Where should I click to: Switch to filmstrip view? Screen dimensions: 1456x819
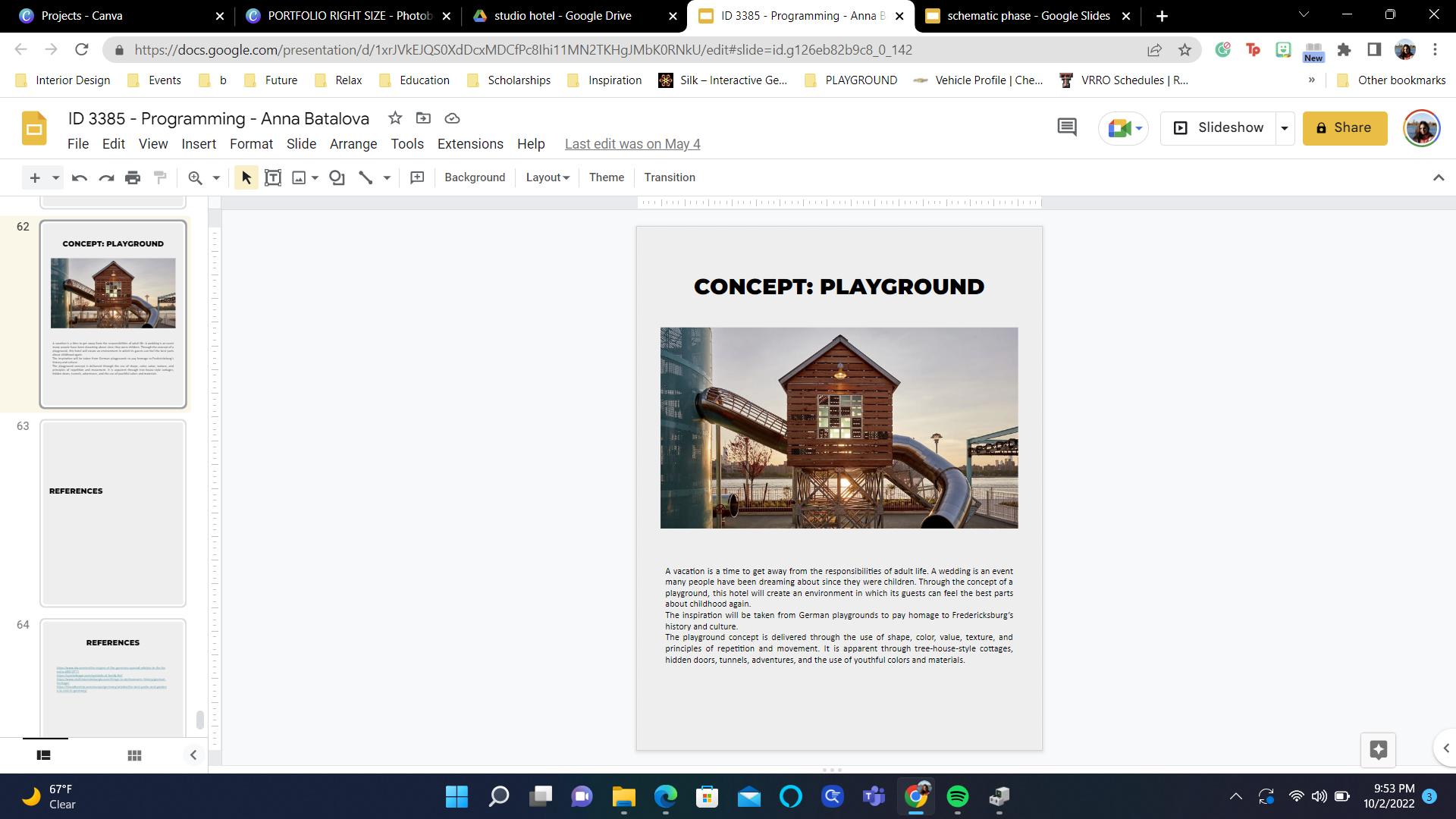(x=44, y=755)
